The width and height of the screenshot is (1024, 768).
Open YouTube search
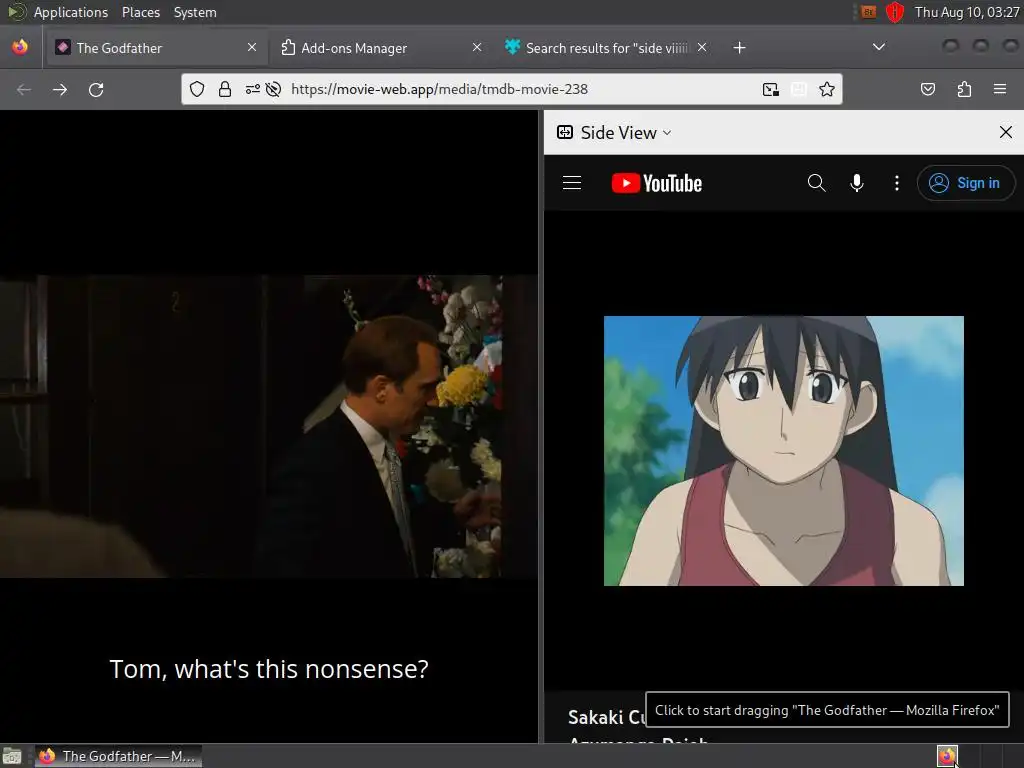816,183
